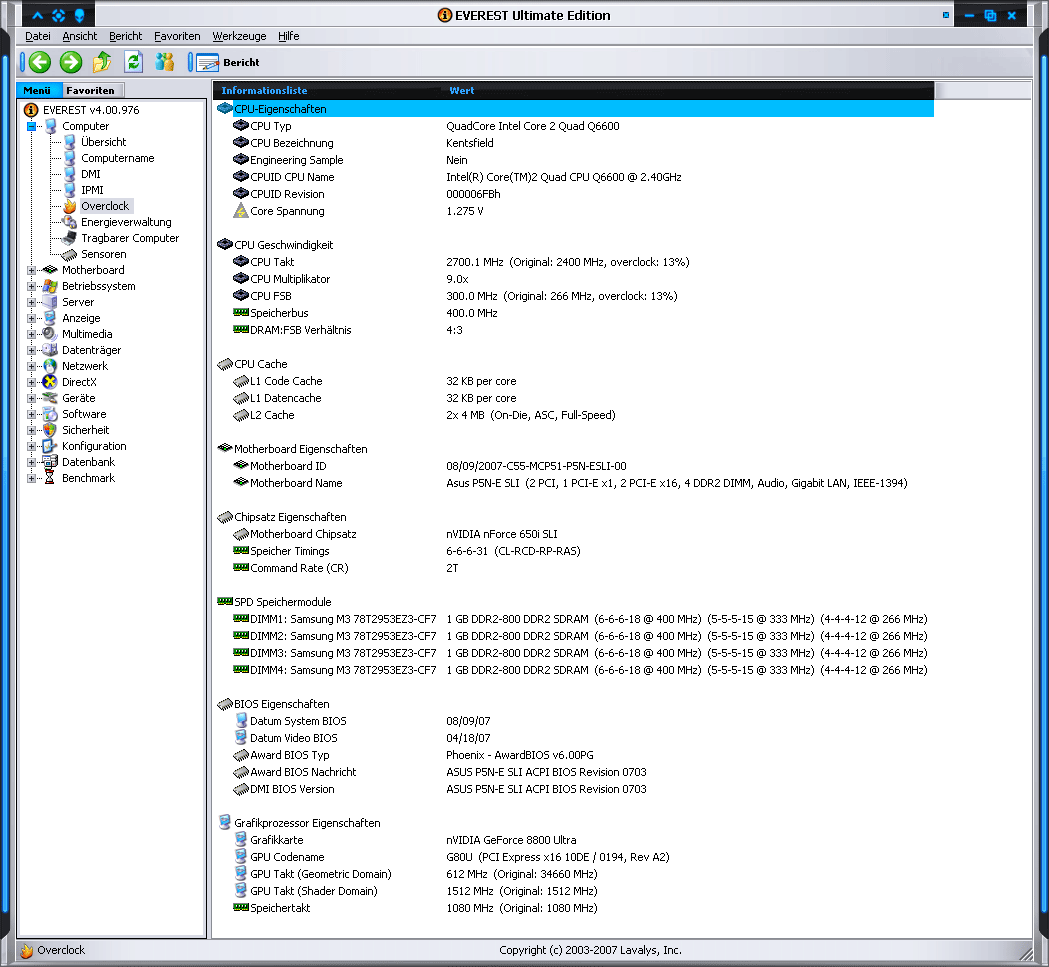Click the Netzwerk globe icon
This screenshot has width=1049, height=967.
50,366
